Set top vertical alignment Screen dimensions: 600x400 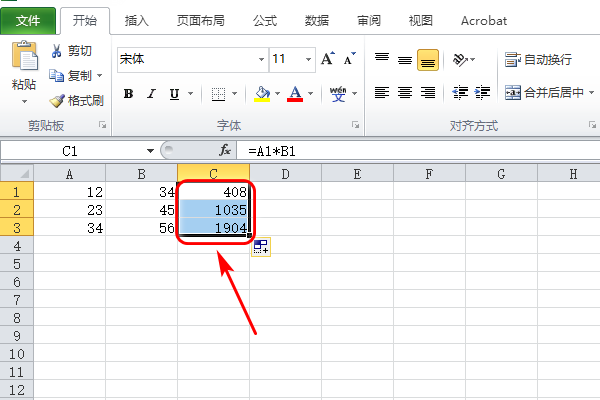coord(382,59)
